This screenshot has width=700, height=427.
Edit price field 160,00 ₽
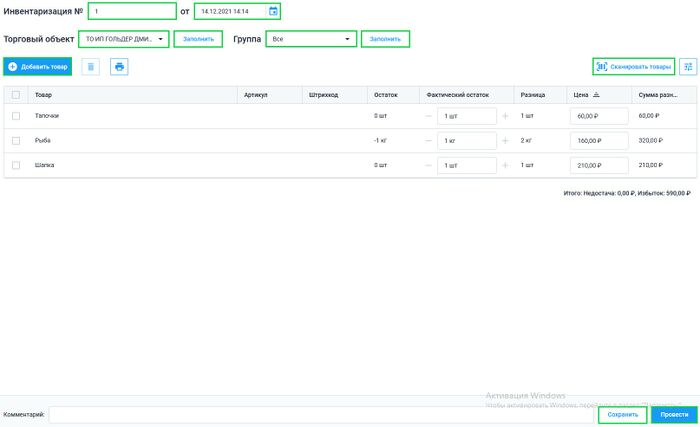tap(599, 141)
